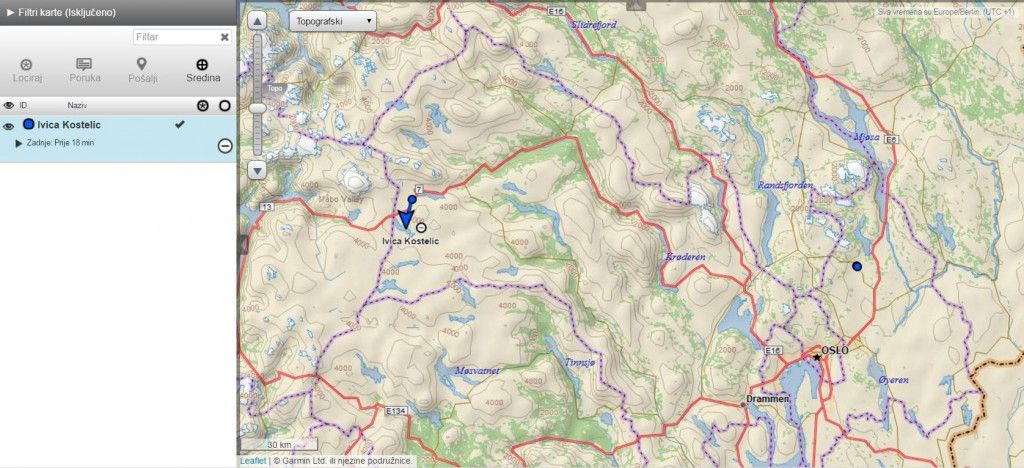1024x468 pixels.
Task: Sort list by Naziv column
Action: click(x=77, y=105)
